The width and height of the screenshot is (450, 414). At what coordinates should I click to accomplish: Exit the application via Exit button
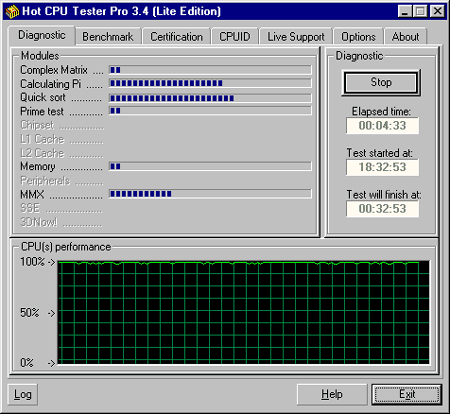click(x=407, y=394)
